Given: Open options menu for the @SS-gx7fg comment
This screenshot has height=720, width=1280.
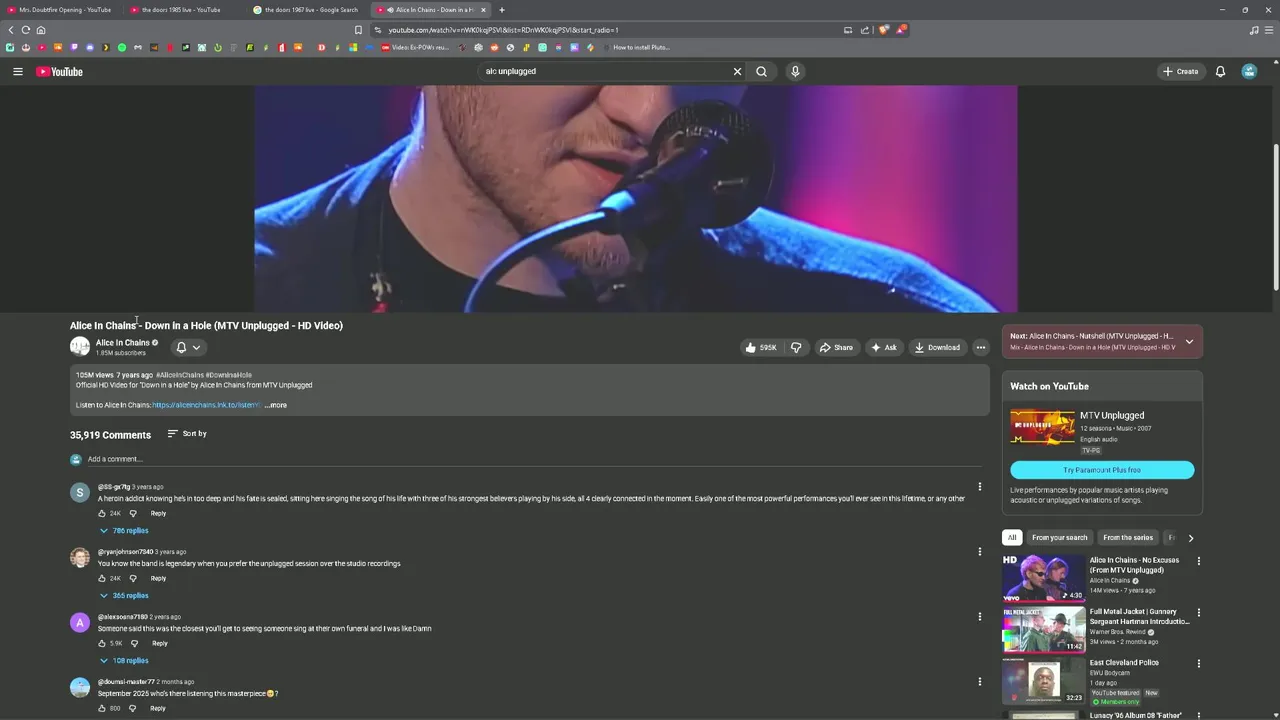Looking at the screenshot, I should tap(979, 487).
